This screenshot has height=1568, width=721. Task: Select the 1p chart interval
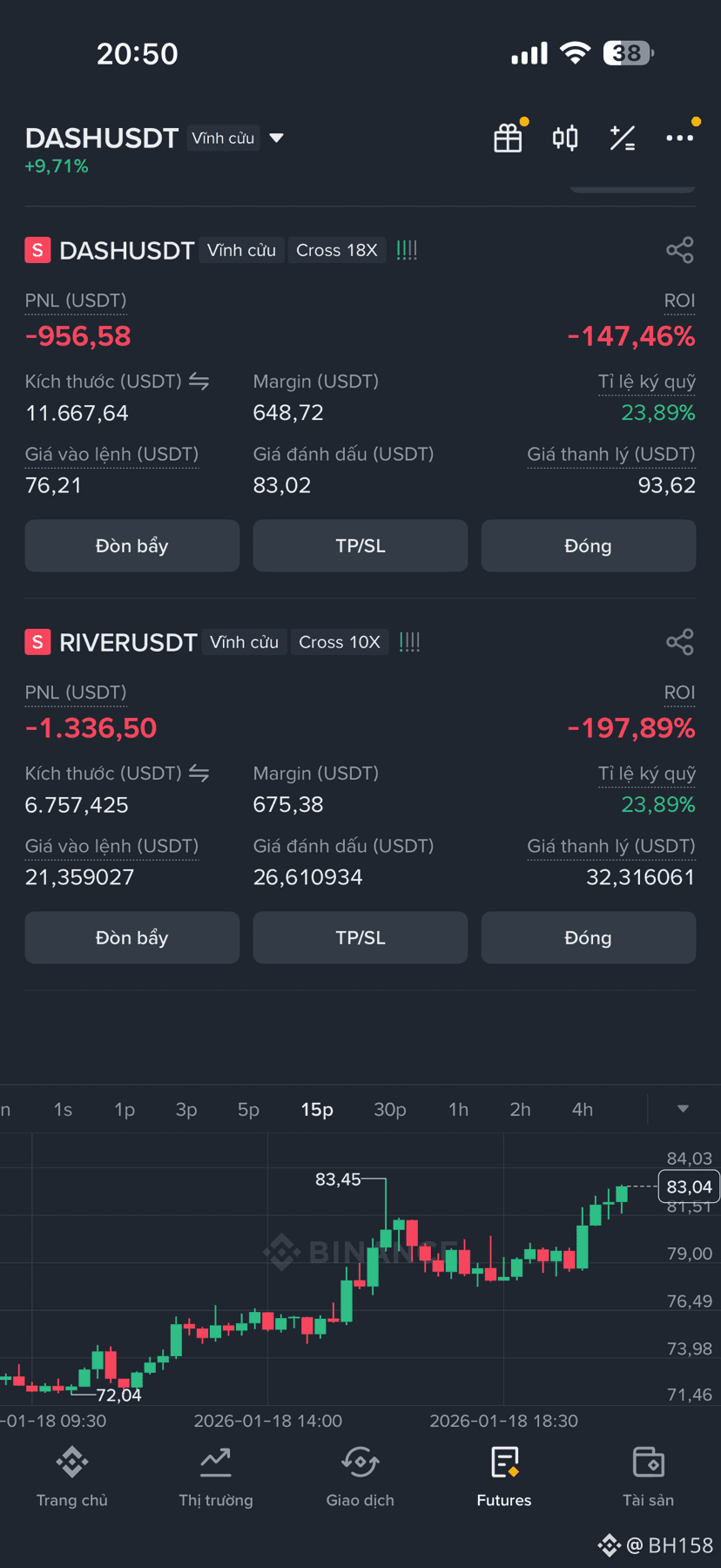tap(125, 1109)
